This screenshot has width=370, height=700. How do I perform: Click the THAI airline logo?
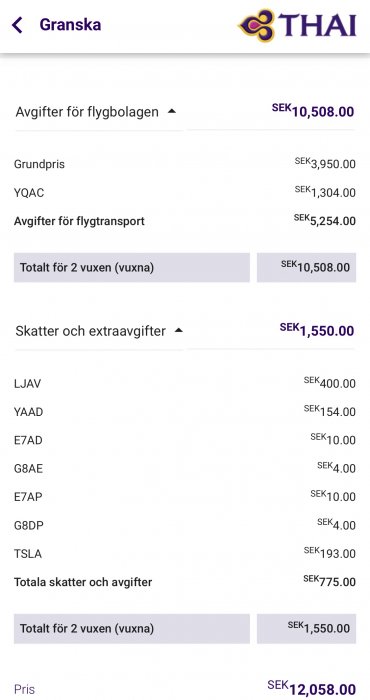297,25
